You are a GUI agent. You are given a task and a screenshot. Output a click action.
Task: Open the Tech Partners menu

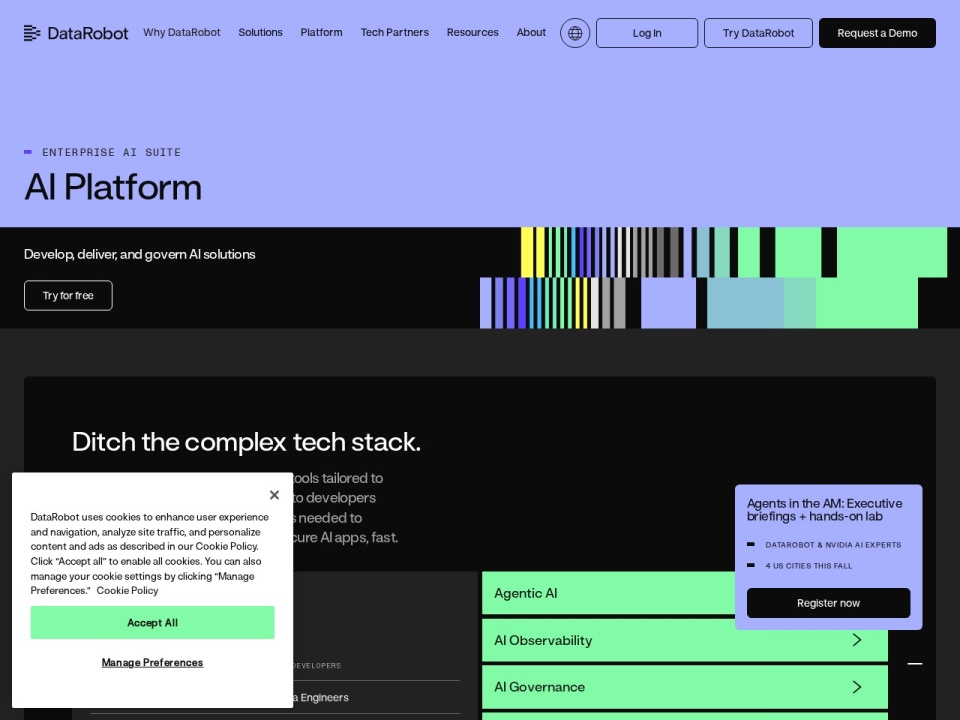pyautogui.click(x=395, y=32)
